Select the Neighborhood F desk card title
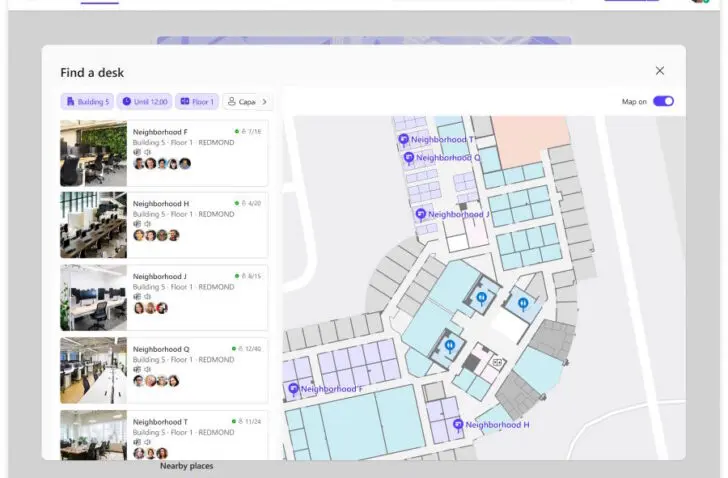 point(160,132)
